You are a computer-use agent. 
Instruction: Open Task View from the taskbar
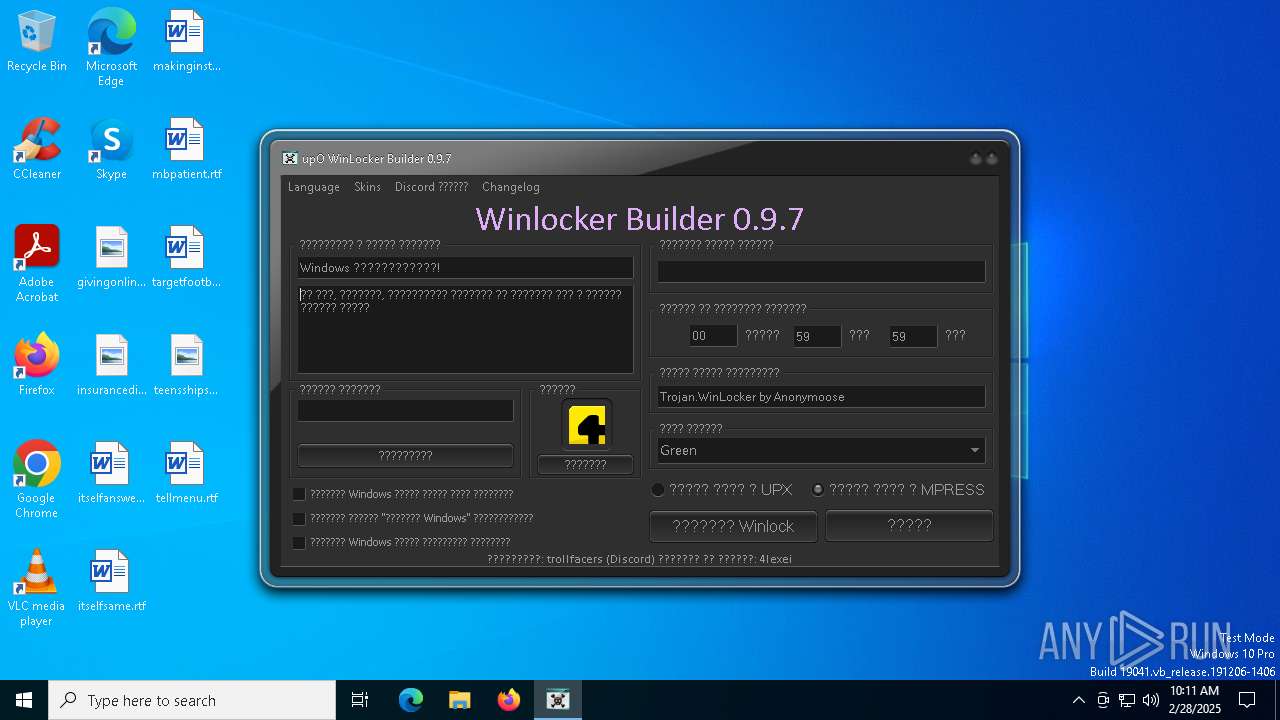pos(360,700)
